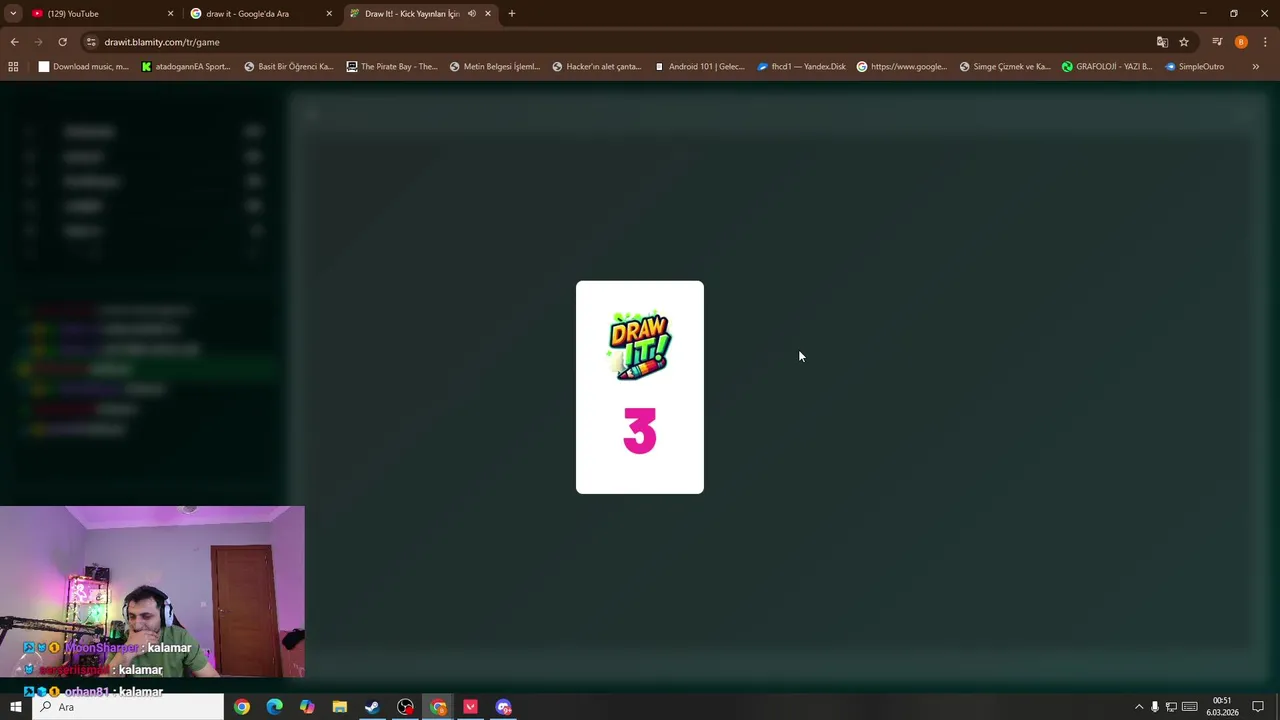Click the Draw It! logo on countdown card
1280x720 pixels.
pos(640,345)
